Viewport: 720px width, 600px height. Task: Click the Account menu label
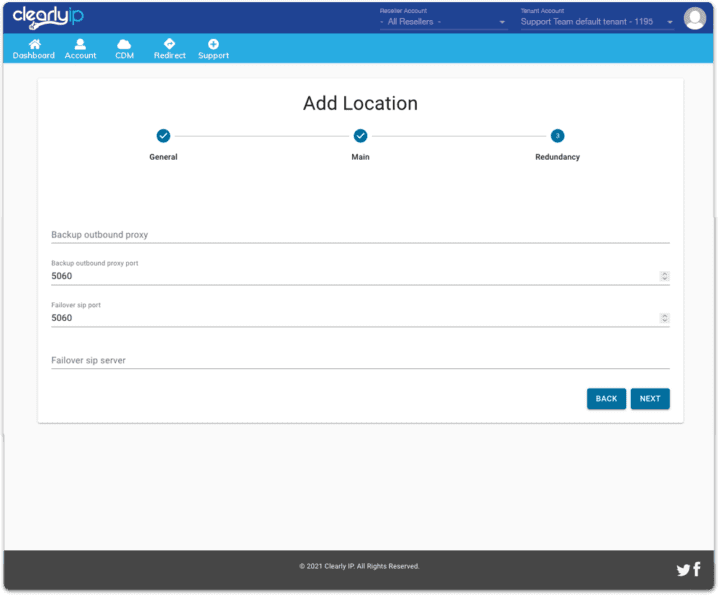click(x=80, y=56)
